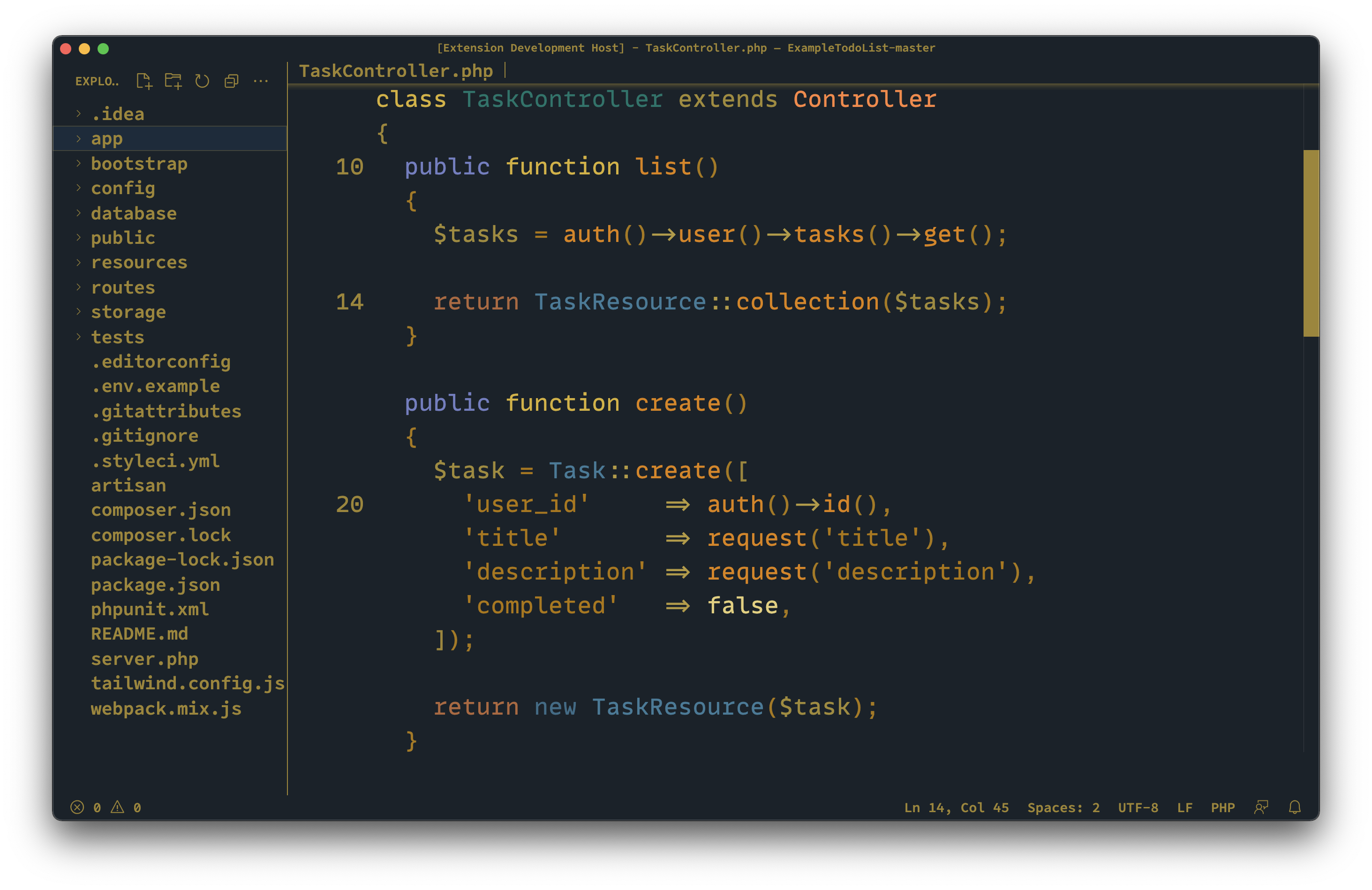Click the New File icon in Explorer
This screenshot has width=1372, height=890.
pyautogui.click(x=144, y=81)
